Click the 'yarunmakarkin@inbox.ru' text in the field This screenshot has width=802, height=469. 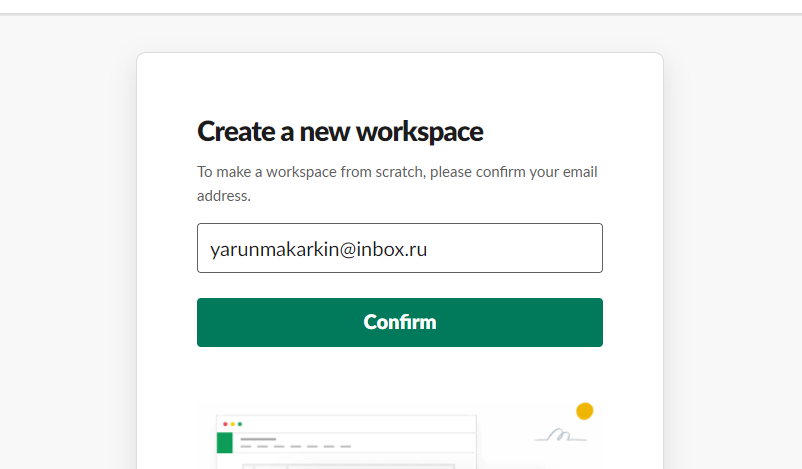tap(319, 249)
